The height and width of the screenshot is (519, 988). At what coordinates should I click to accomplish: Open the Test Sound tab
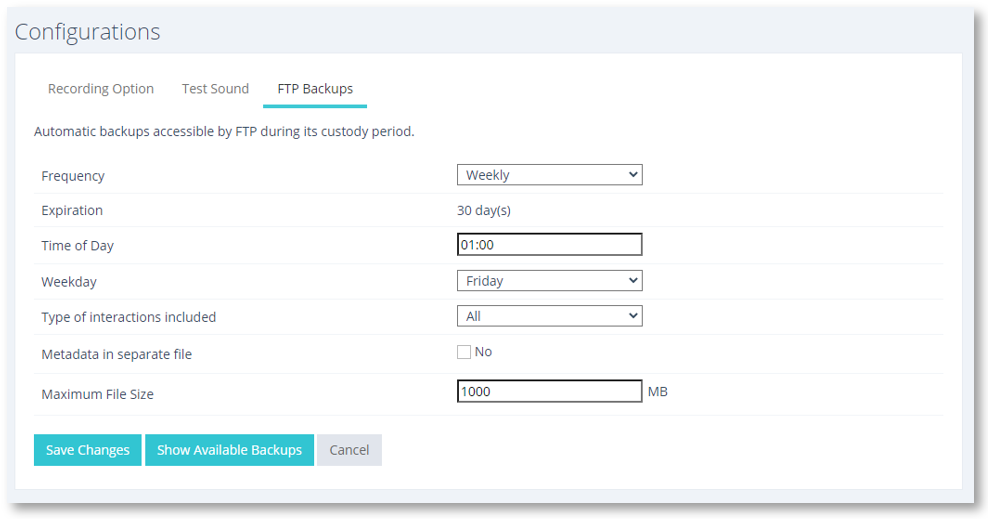click(215, 89)
